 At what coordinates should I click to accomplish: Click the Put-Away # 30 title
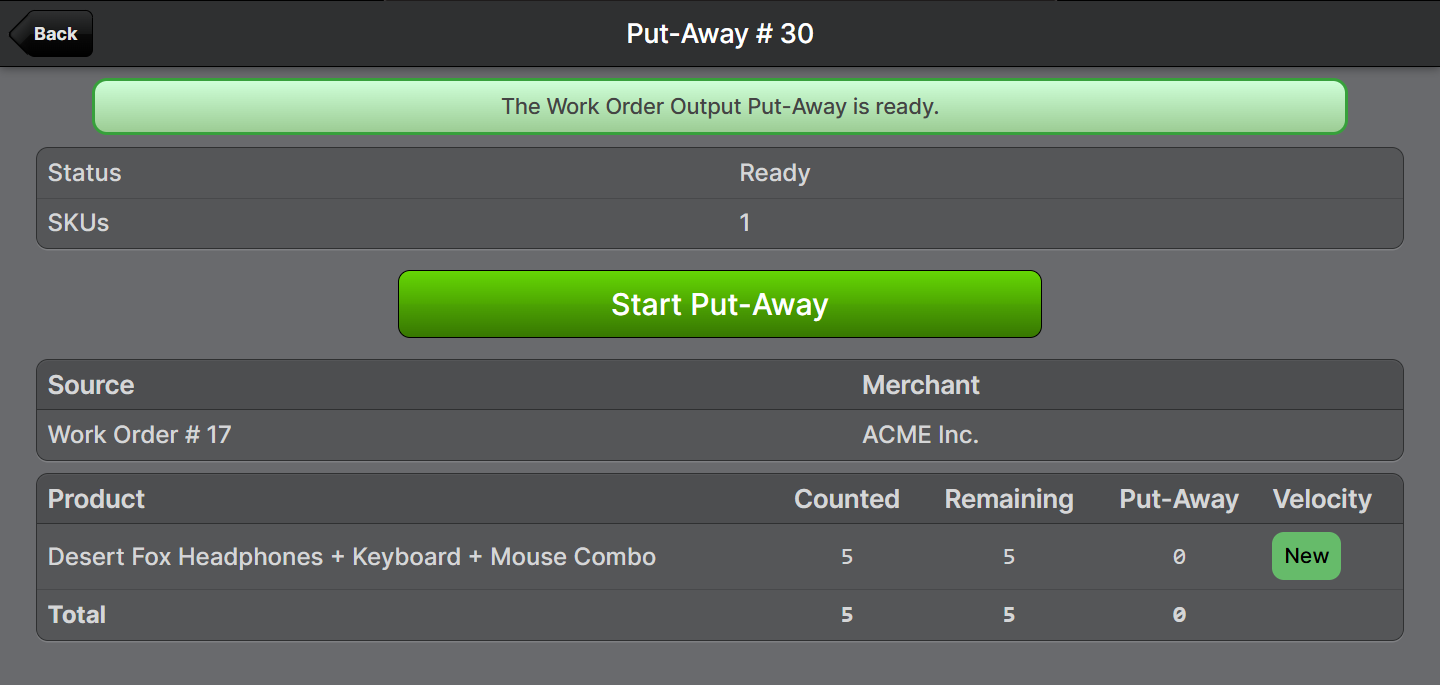point(720,34)
